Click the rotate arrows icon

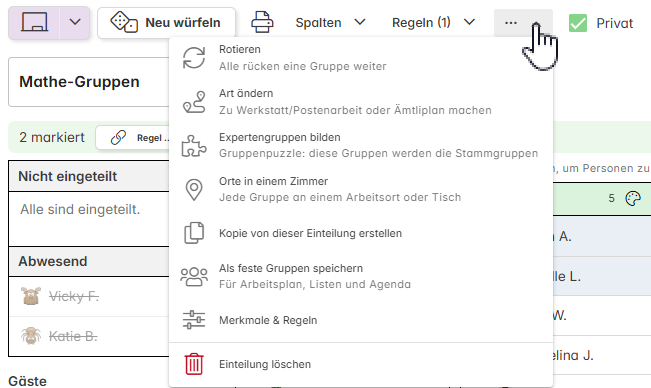tap(194, 58)
